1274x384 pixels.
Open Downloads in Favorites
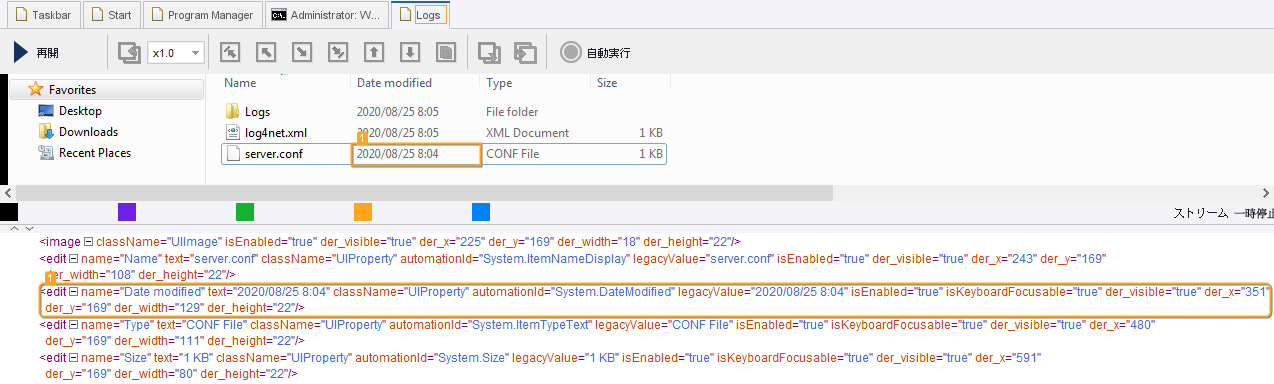coord(78,132)
